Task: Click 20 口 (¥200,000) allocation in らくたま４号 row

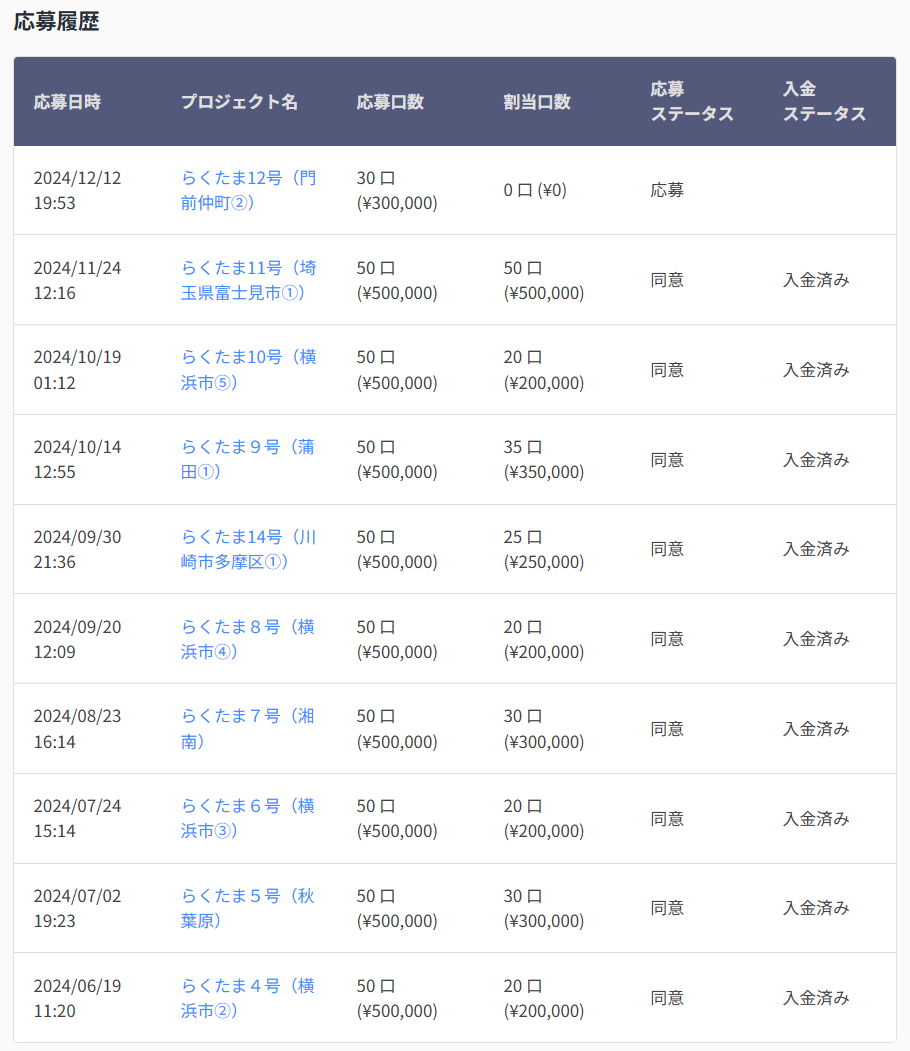Action: pyautogui.click(x=543, y=998)
